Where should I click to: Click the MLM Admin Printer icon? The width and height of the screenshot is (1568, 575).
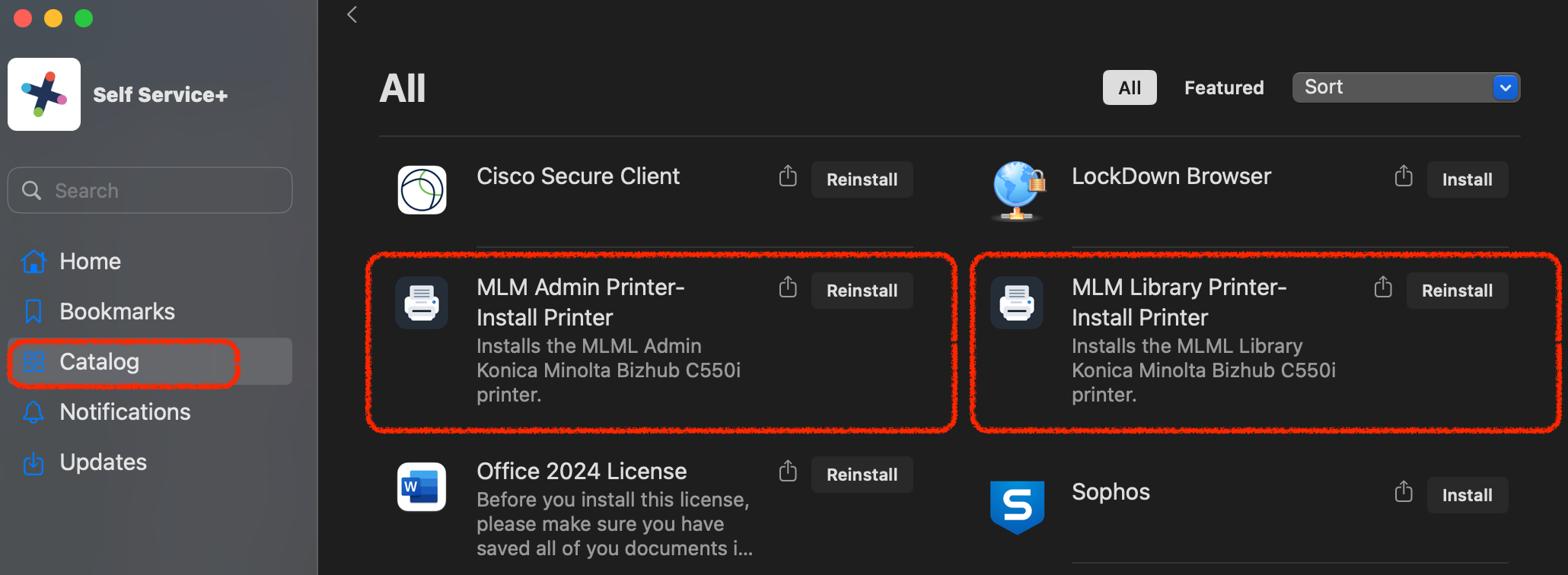click(422, 303)
